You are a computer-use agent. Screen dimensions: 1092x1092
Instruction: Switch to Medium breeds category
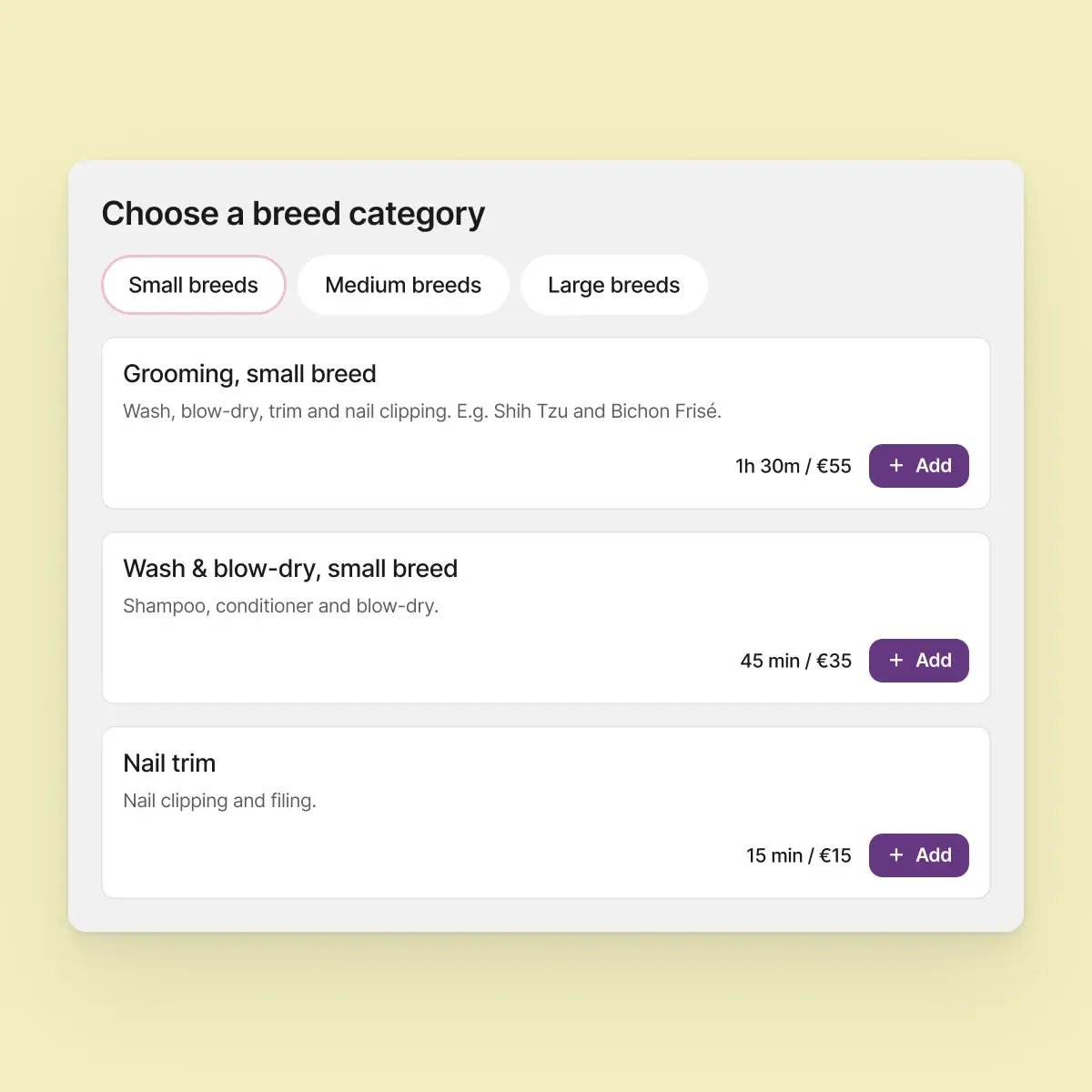click(x=403, y=285)
